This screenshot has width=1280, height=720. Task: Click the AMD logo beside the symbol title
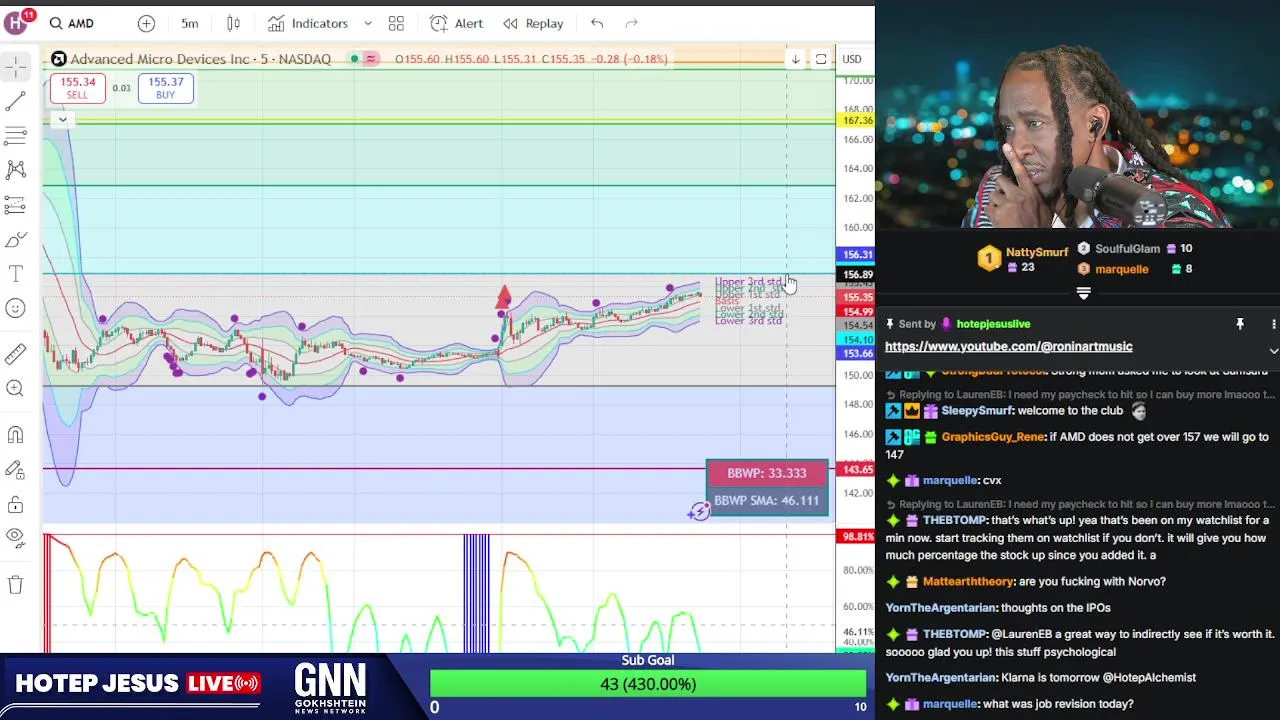[x=58, y=59]
